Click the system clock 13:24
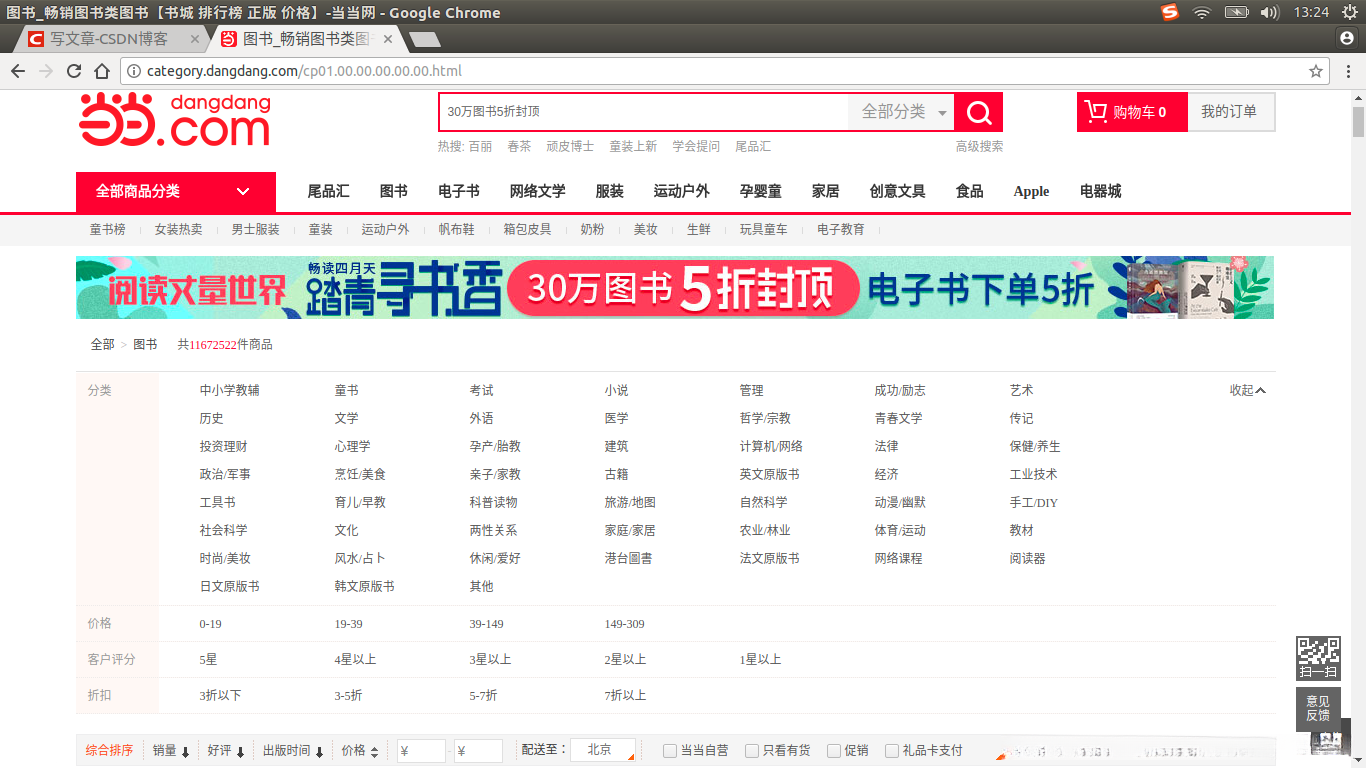Screen dimensions: 1366x768 tap(1311, 12)
